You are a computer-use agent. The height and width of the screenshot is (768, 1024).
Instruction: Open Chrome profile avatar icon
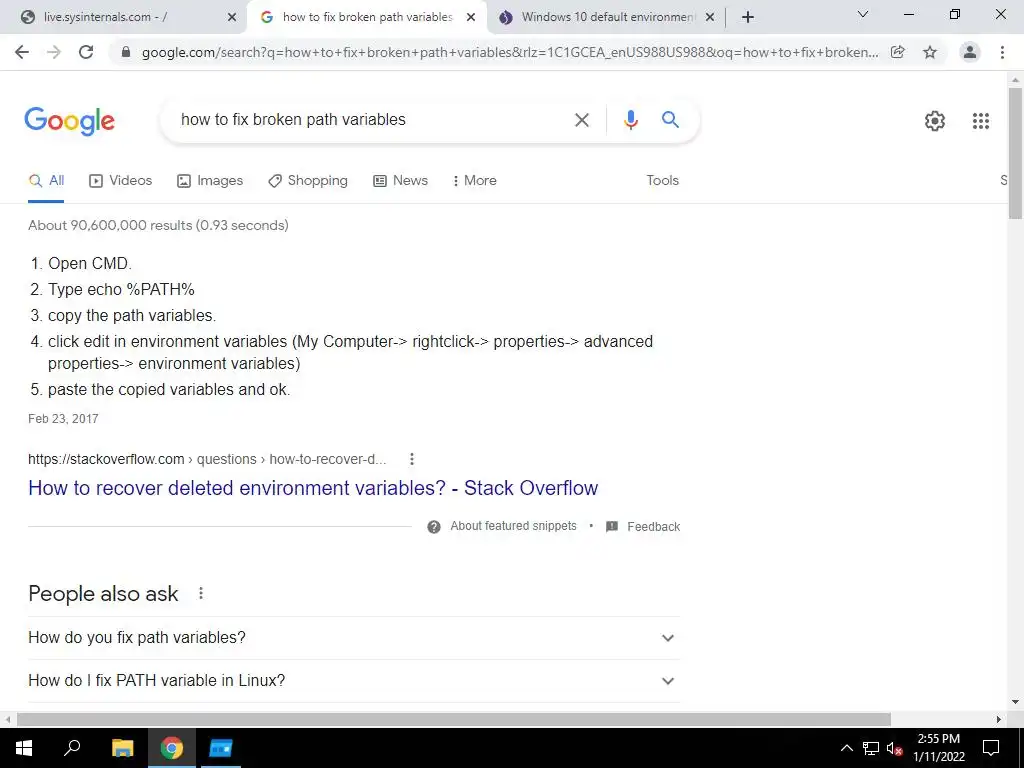pyautogui.click(x=970, y=52)
